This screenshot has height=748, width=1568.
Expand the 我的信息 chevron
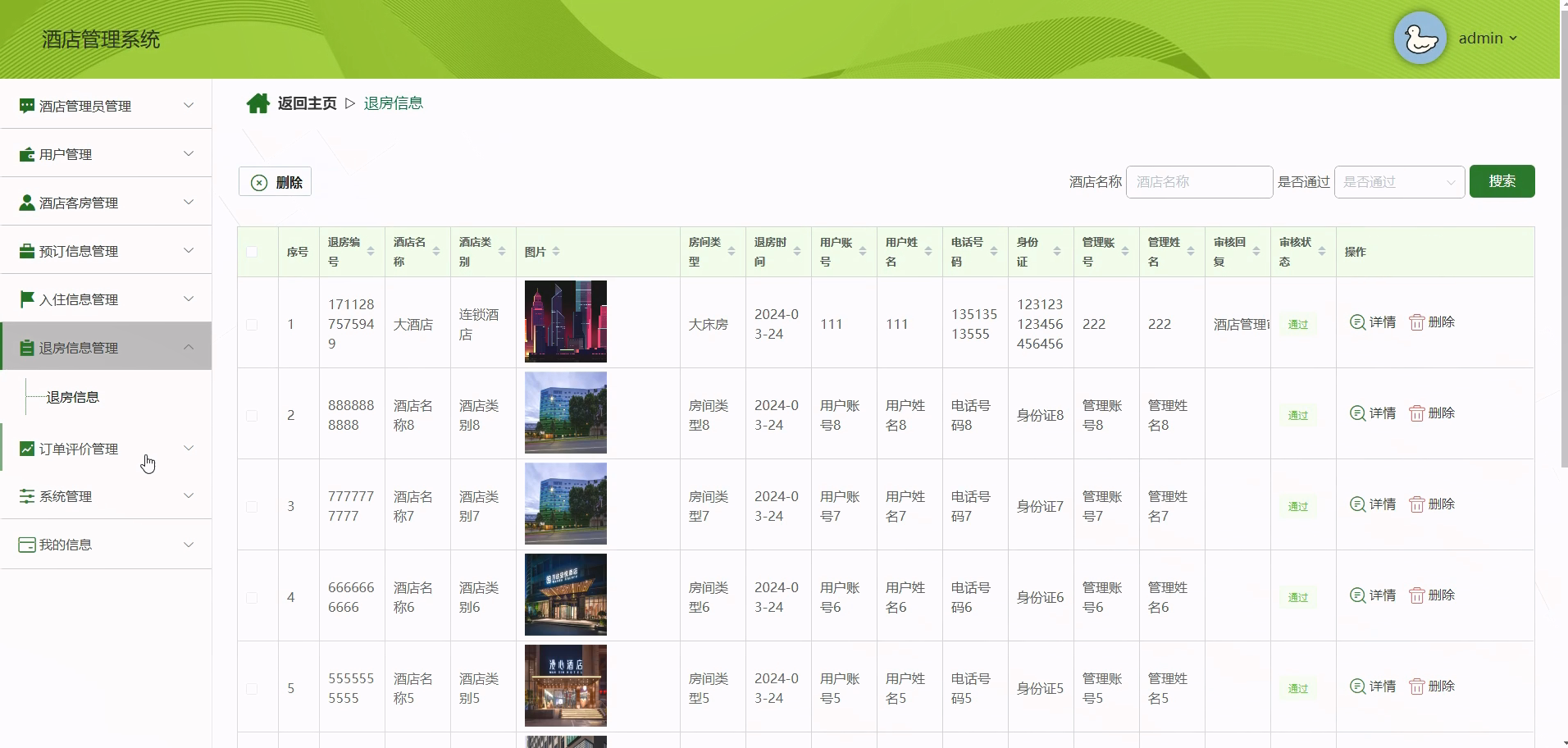click(189, 545)
